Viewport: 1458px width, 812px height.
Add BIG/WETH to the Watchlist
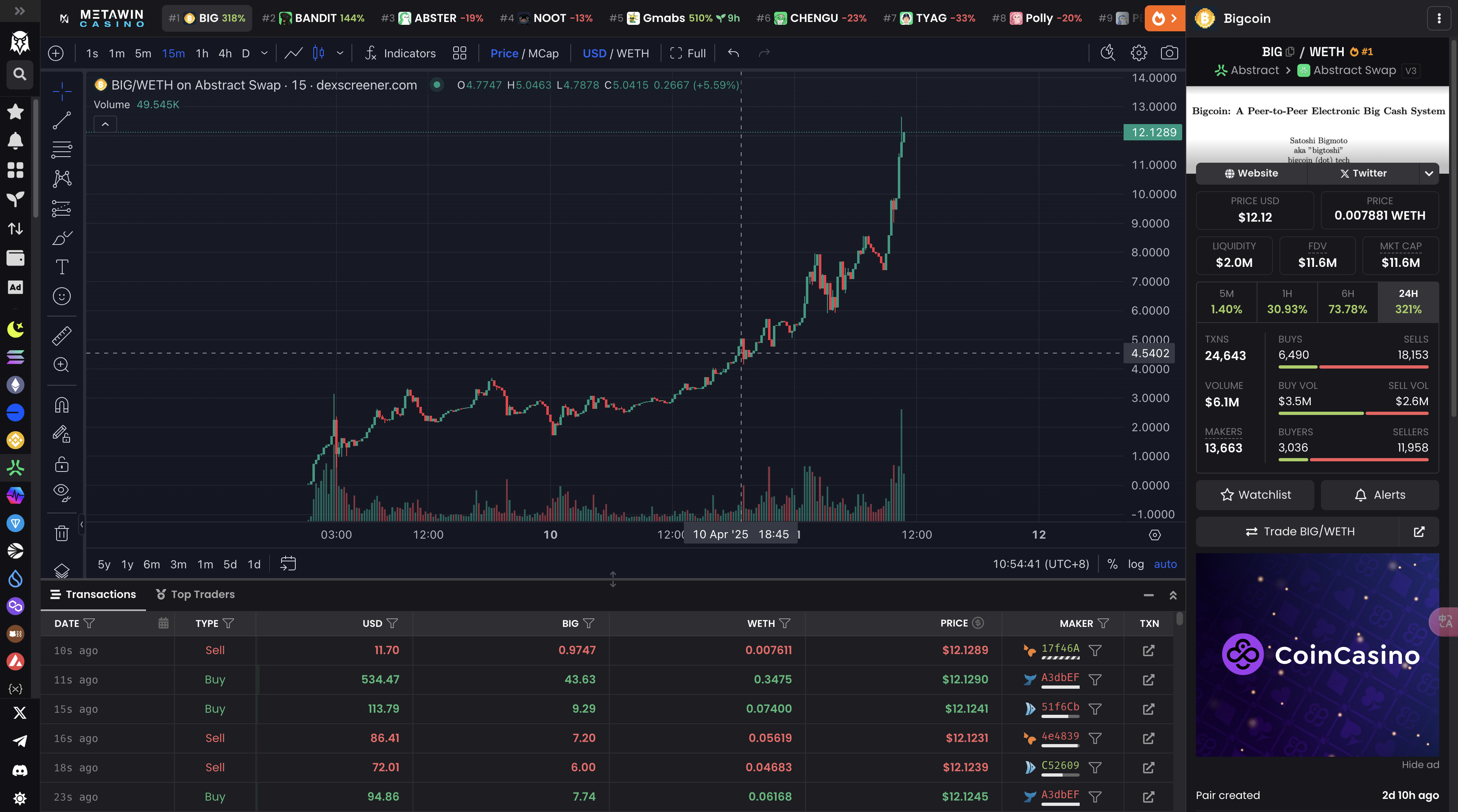[x=1255, y=495]
